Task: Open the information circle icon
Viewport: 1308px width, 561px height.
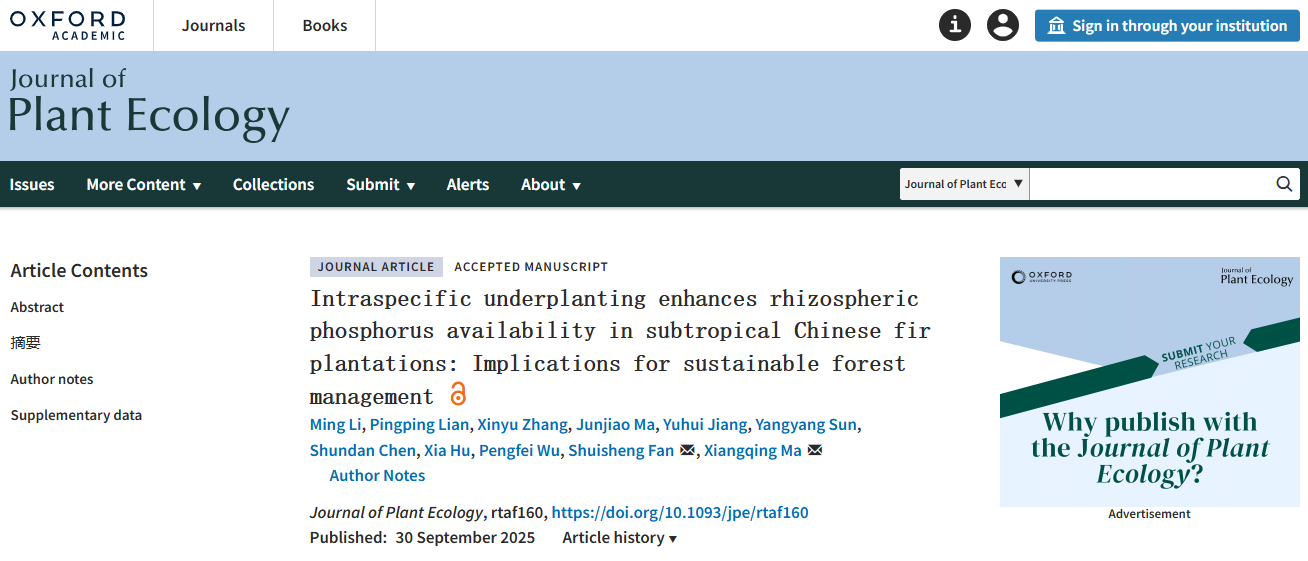Action: 955,25
